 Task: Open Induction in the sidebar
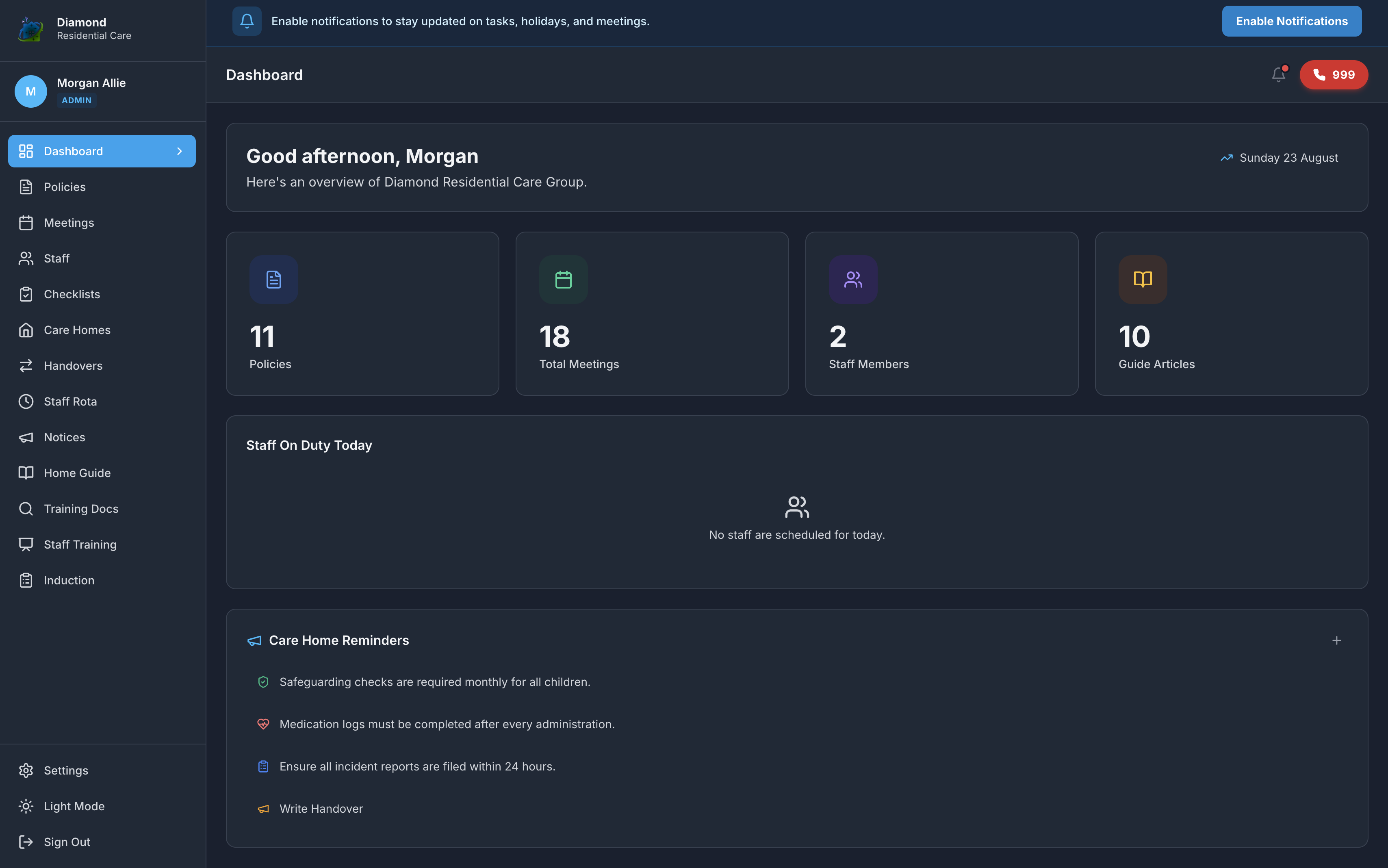pos(102,580)
